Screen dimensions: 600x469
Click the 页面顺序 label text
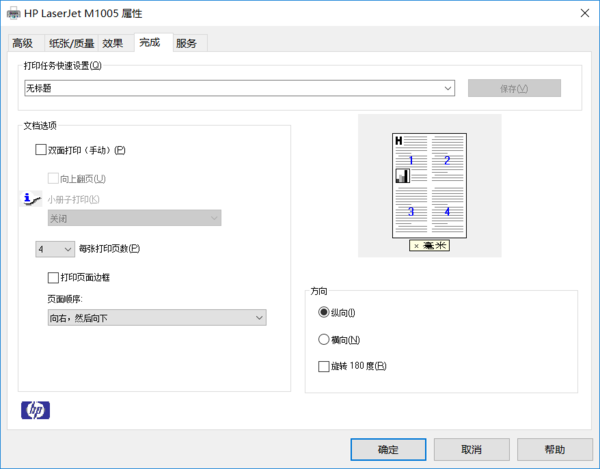(x=65, y=299)
